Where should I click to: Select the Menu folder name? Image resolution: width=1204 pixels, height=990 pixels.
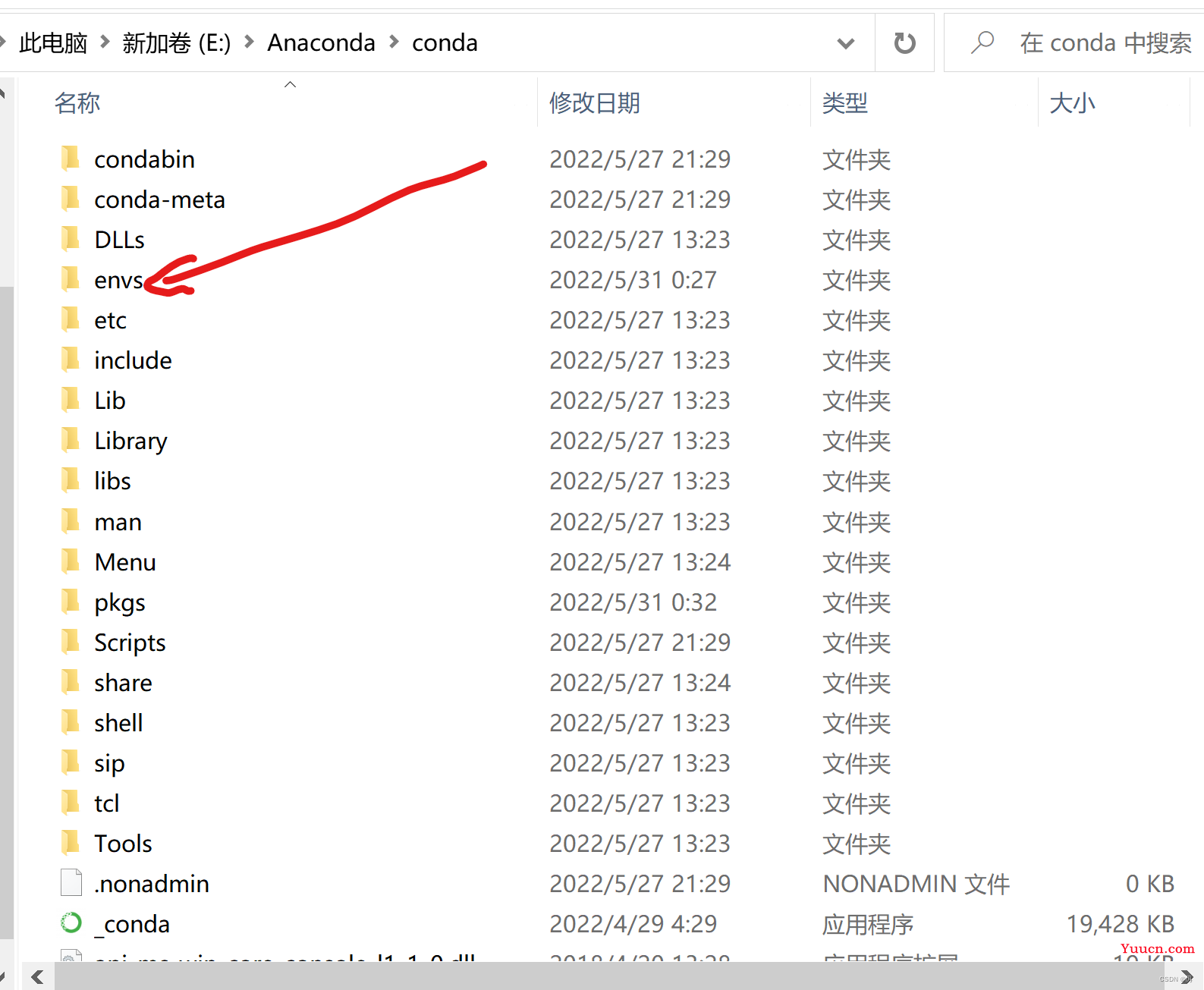125,562
